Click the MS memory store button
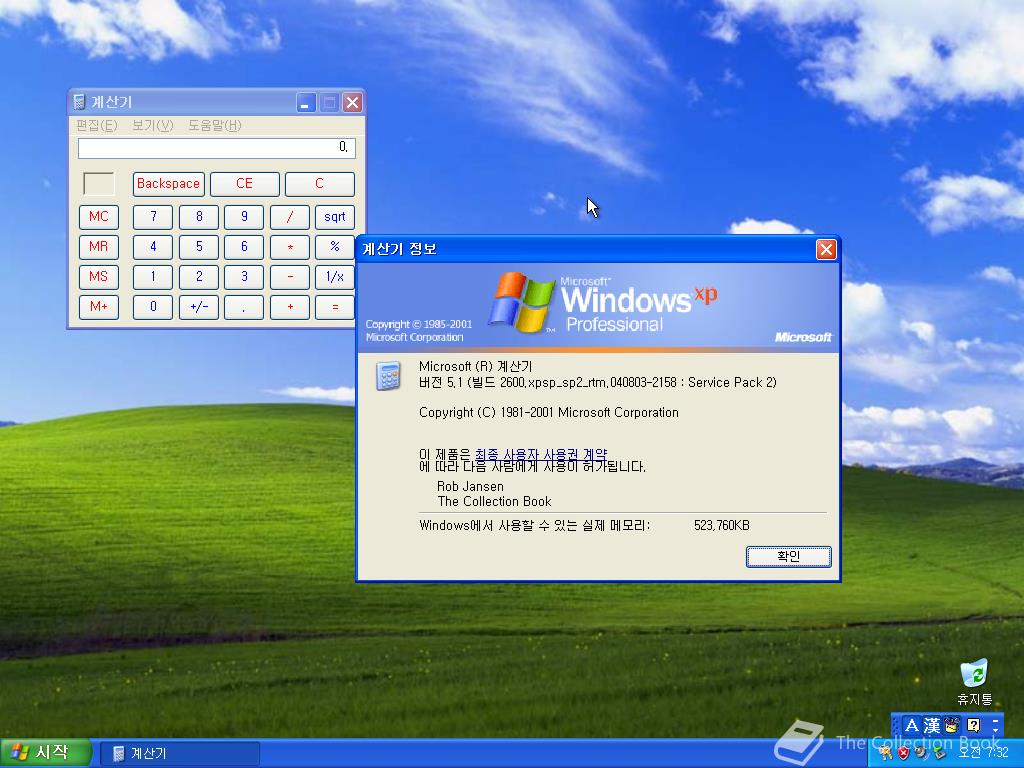Image resolution: width=1024 pixels, height=768 pixels. coord(99,277)
